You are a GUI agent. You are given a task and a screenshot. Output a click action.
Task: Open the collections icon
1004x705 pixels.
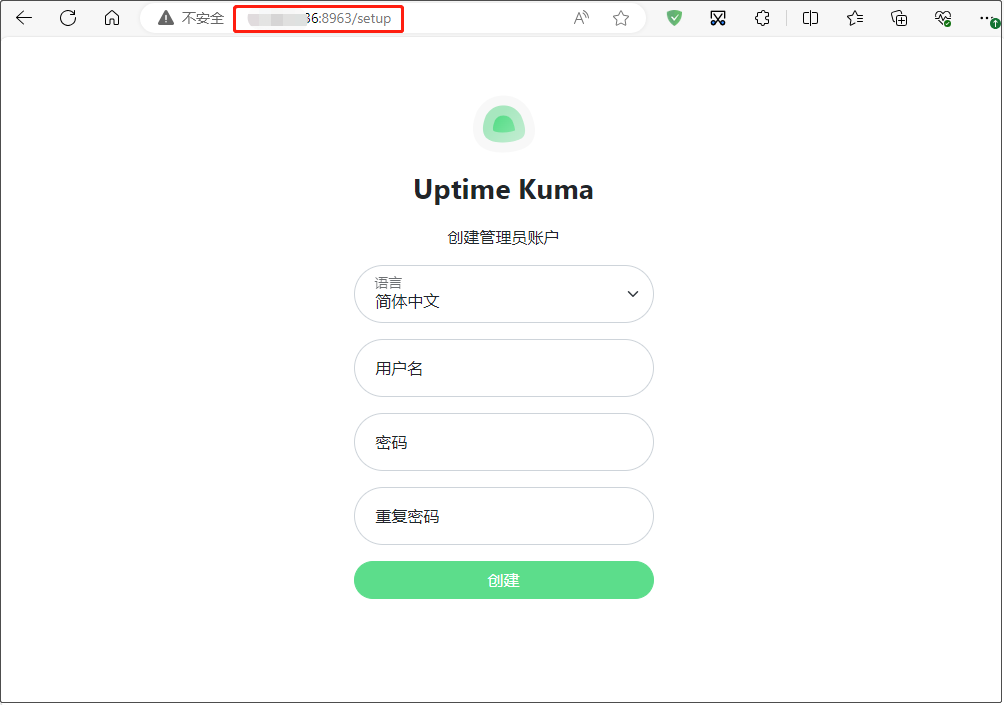(x=899, y=18)
